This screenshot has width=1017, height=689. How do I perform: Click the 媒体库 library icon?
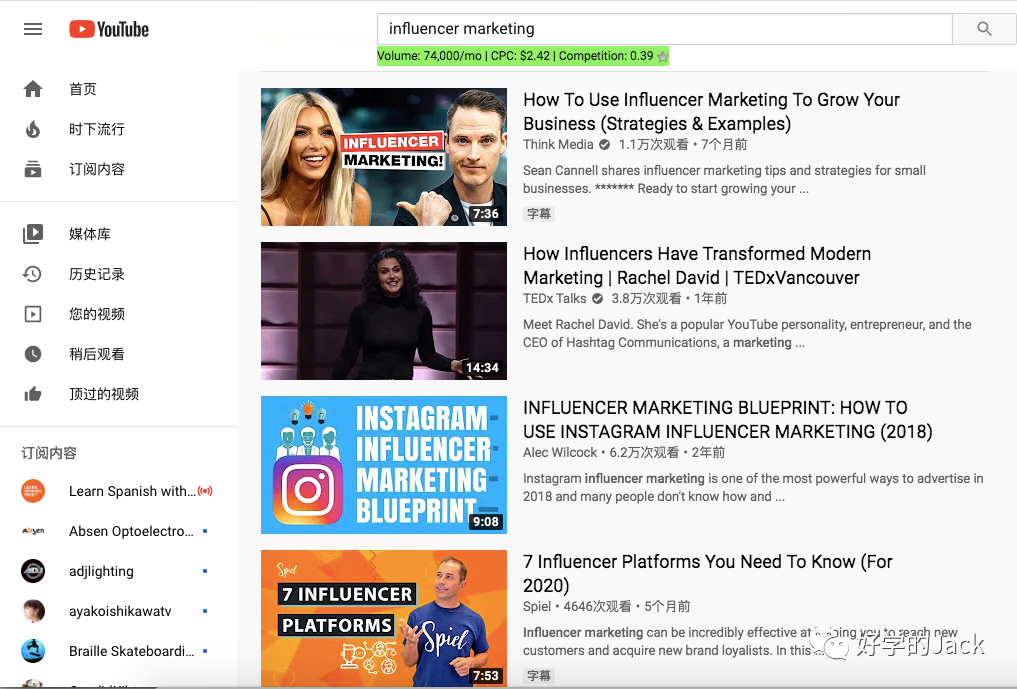(x=33, y=234)
